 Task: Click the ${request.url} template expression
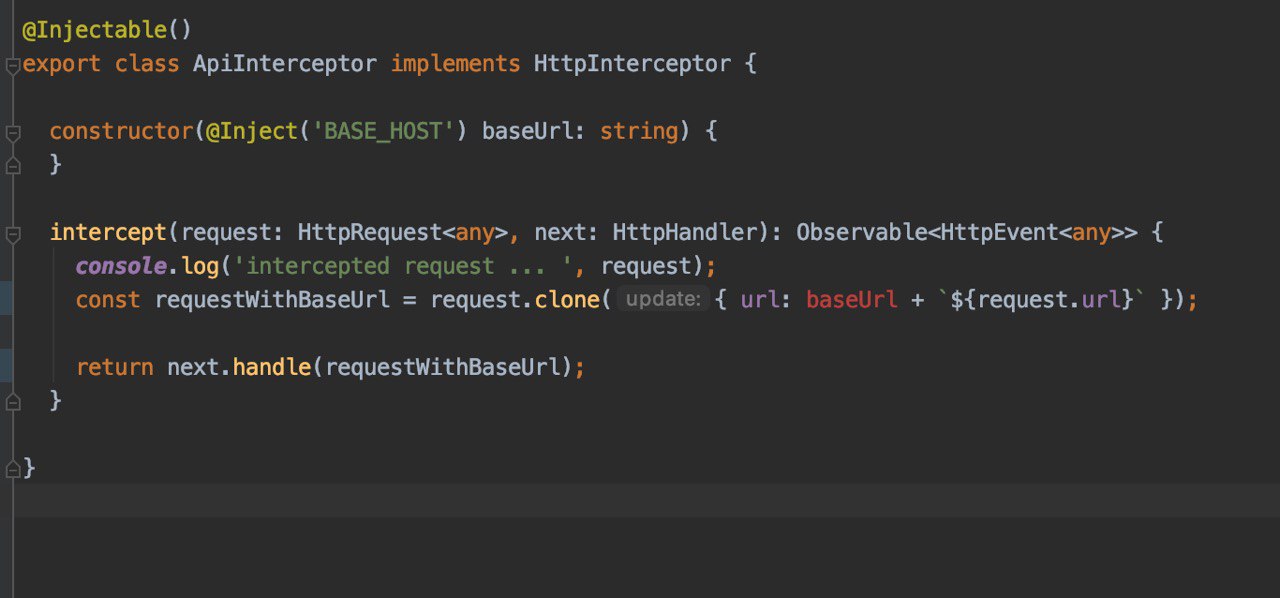click(1043, 299)
